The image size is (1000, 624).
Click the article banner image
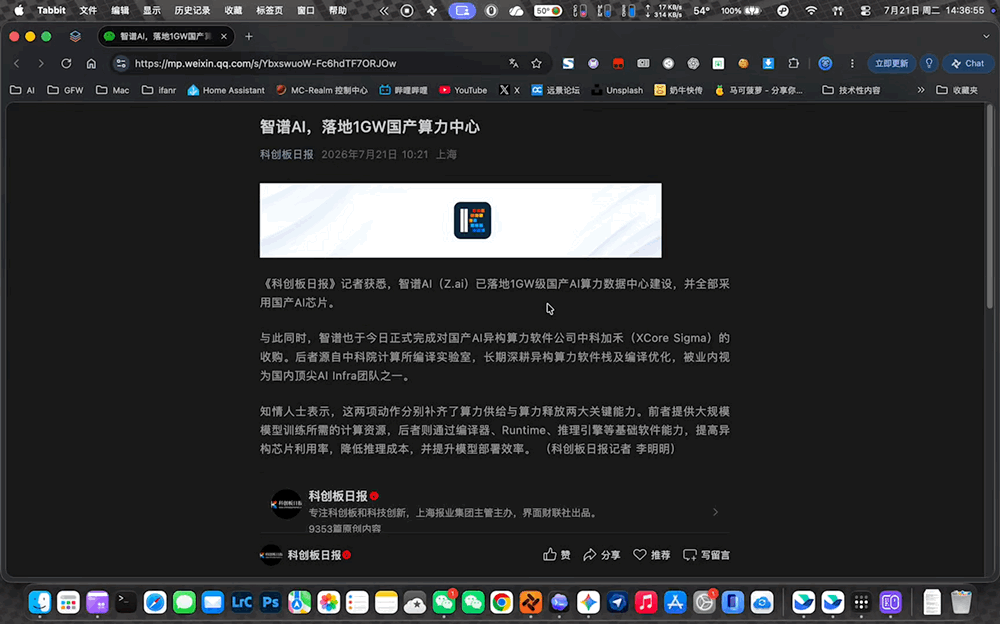point(460,220)
